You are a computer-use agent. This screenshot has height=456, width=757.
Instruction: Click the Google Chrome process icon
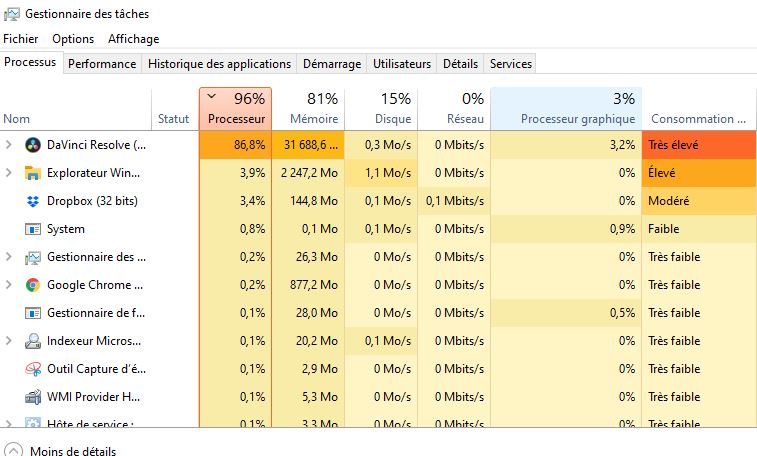tap(32, 285)
